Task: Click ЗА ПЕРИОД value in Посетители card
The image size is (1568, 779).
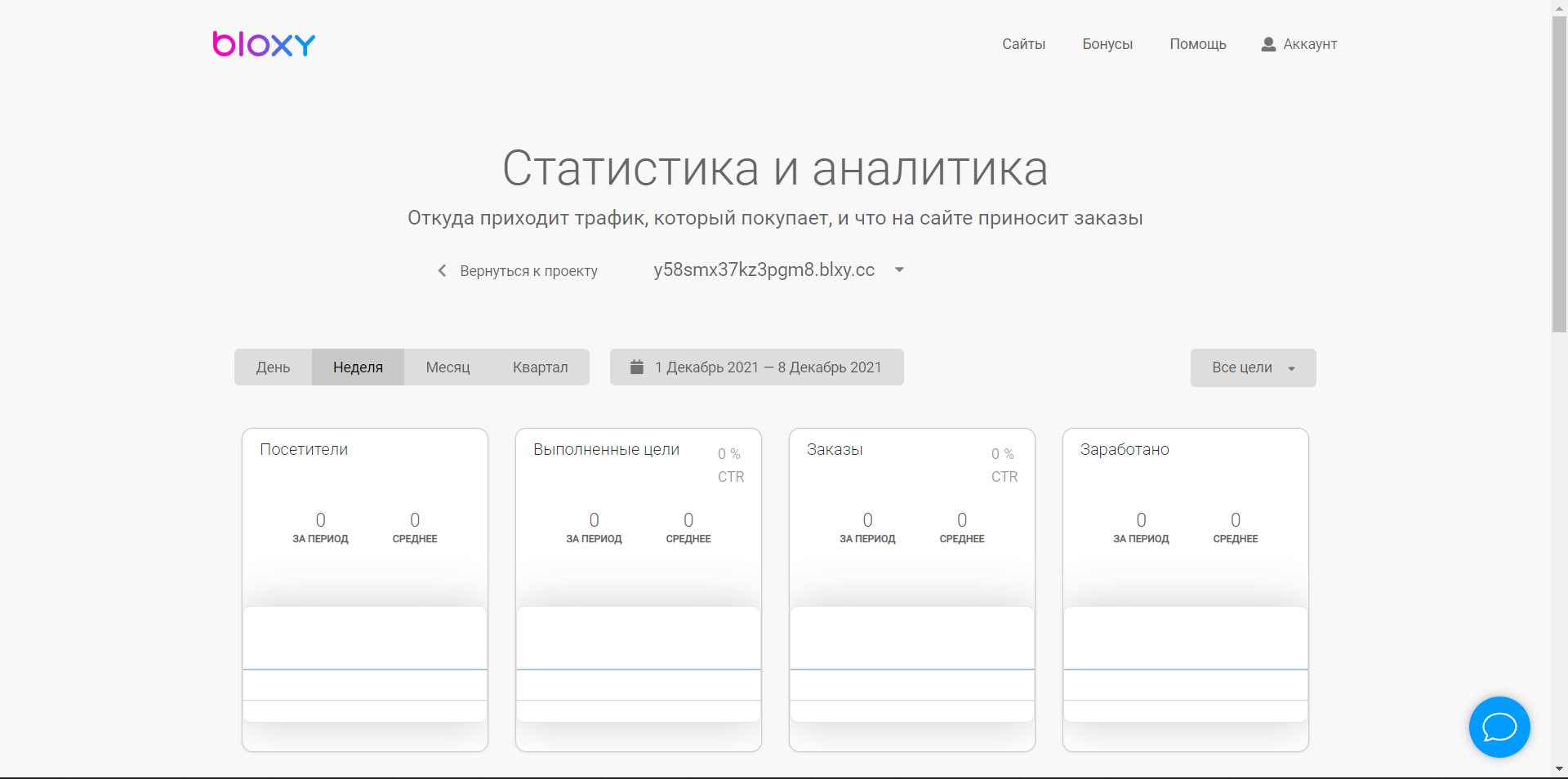Action: tap(320, 520)
